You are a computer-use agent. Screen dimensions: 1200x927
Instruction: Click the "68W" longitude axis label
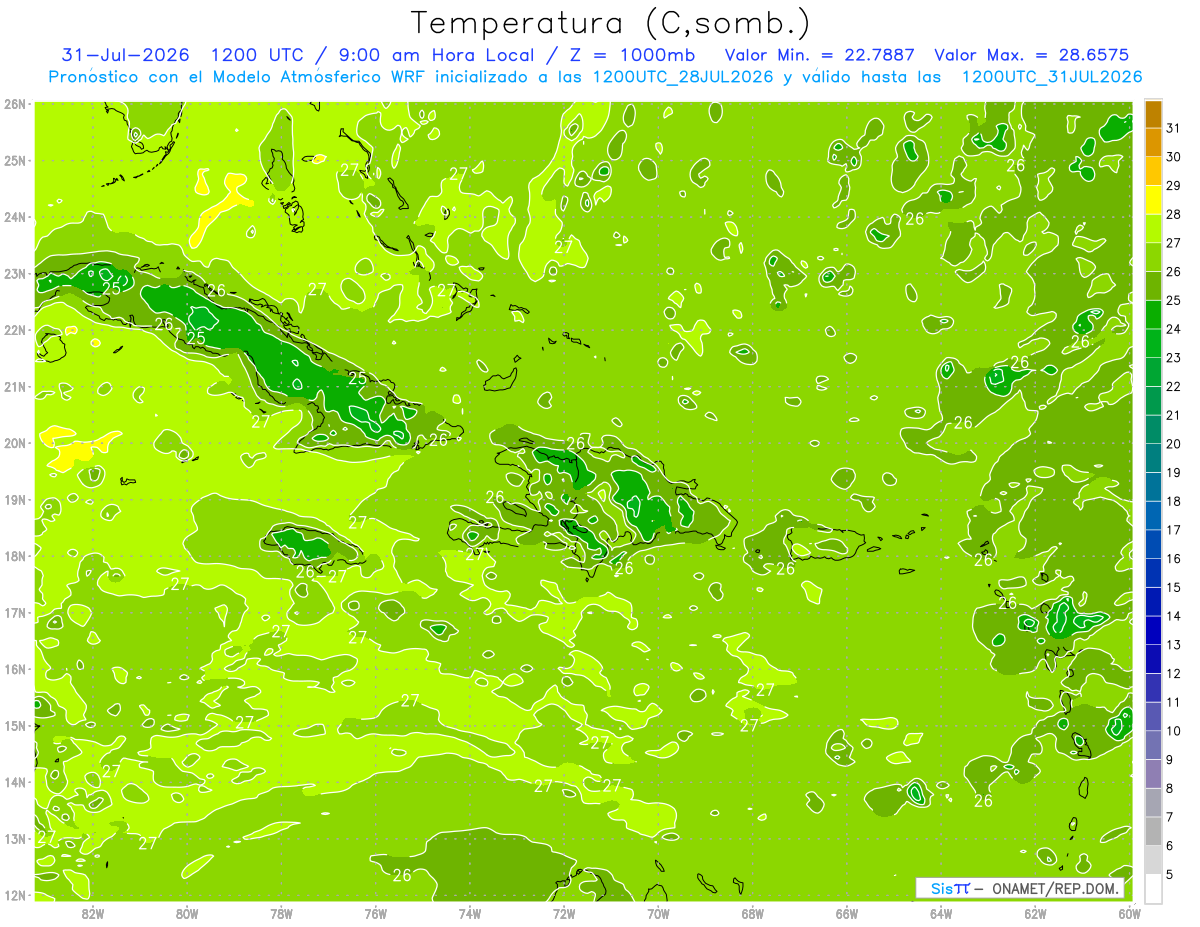coord(753,913)
